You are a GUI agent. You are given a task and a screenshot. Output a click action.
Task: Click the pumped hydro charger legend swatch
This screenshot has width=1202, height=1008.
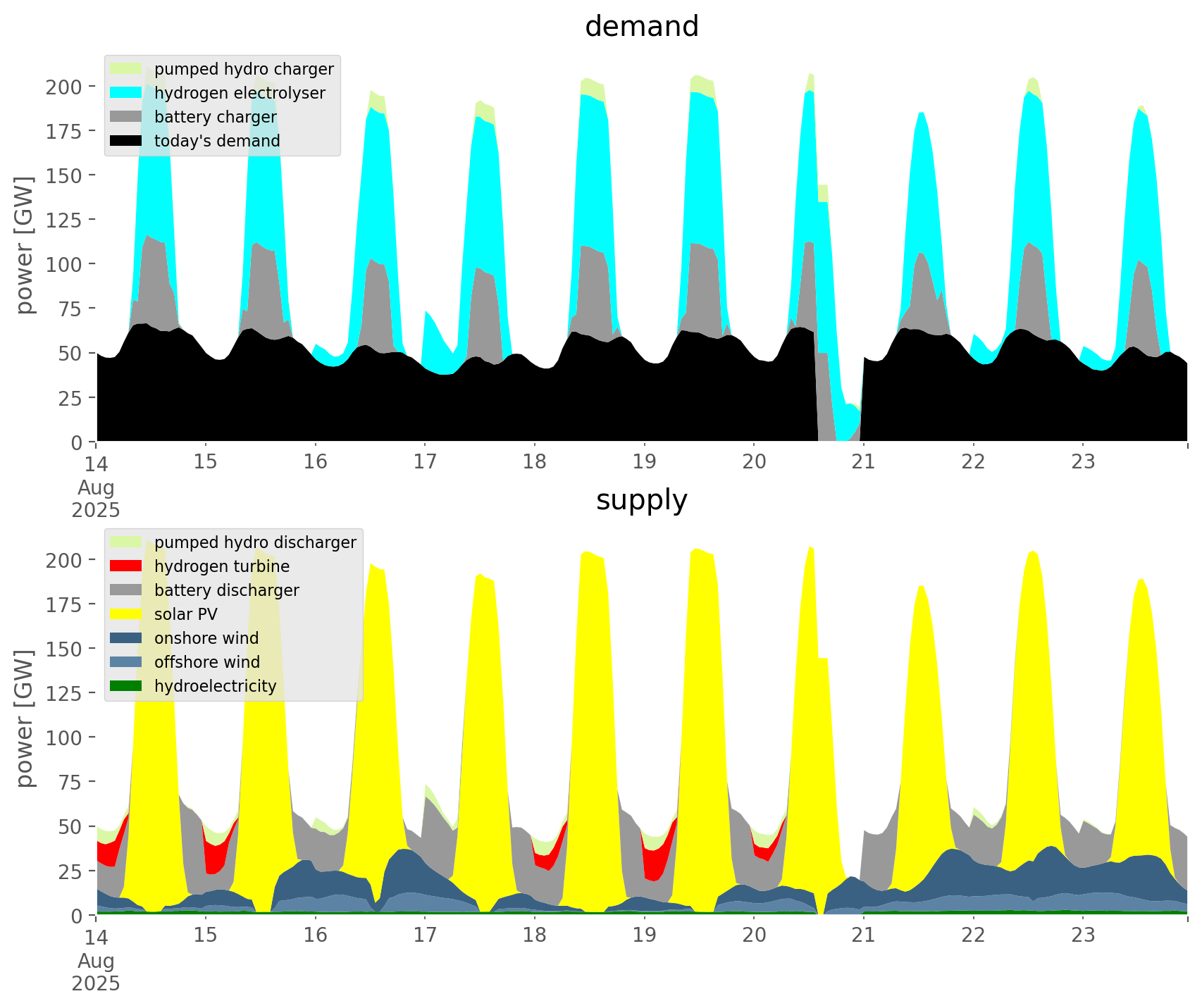[126, 69]
